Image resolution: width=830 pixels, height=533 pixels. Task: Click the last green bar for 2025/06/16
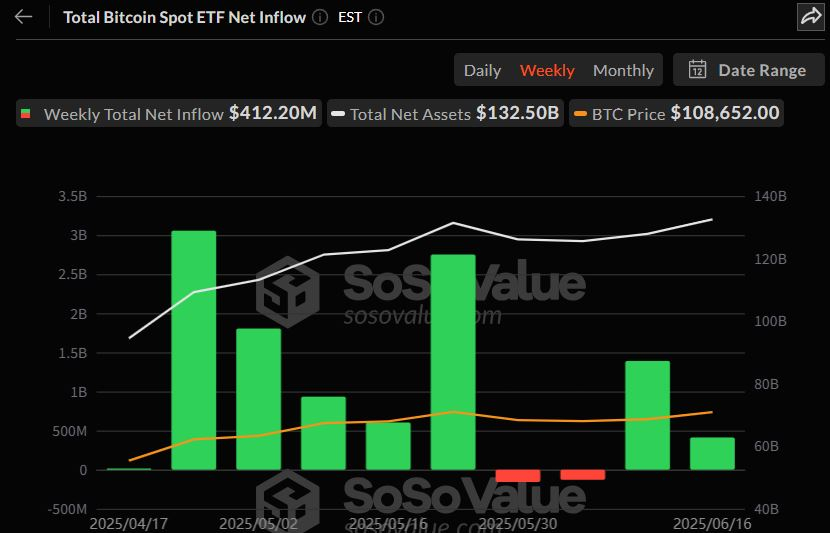tap(712, 453)
